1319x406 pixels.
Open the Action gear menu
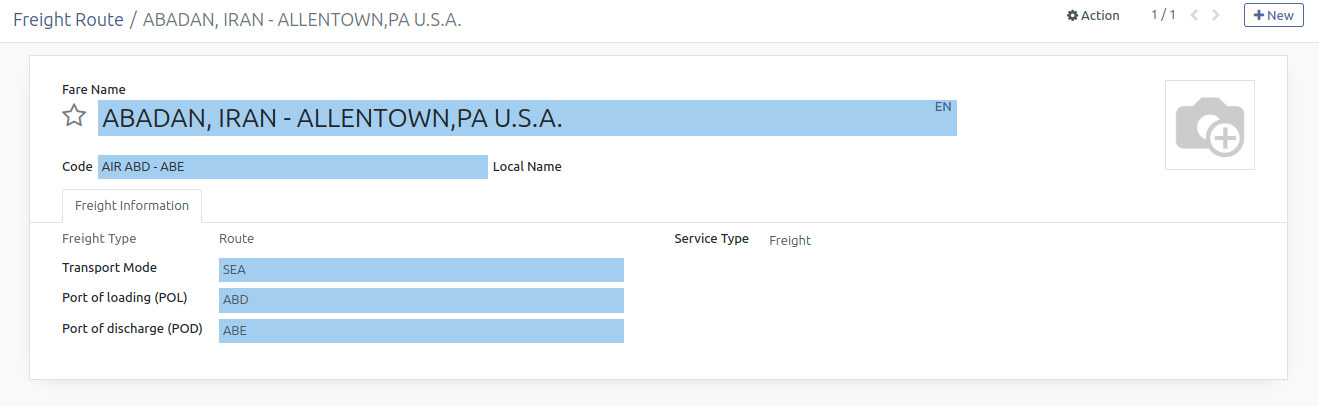[1093, 16]
